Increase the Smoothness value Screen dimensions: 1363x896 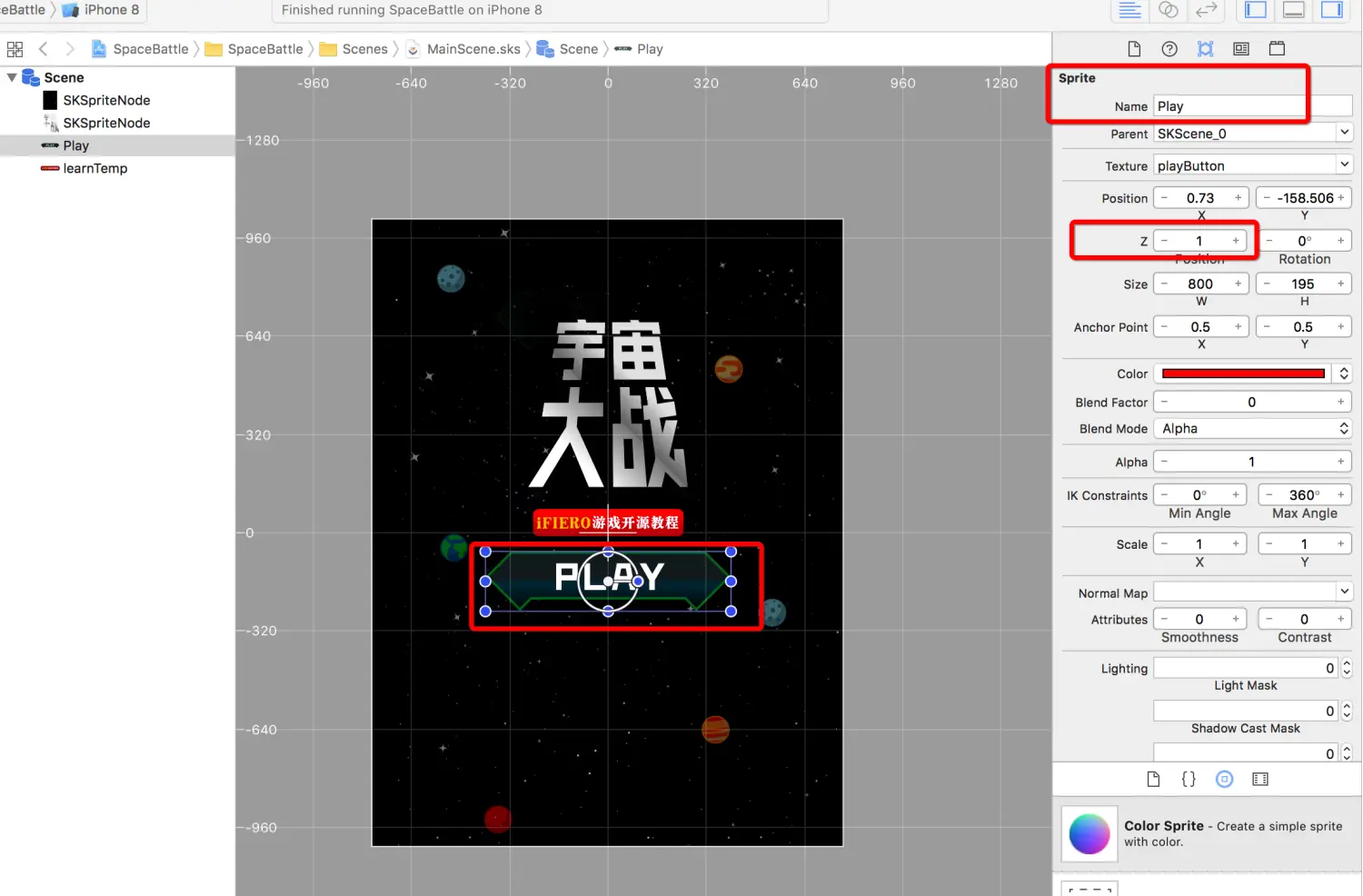click(x=1236, y=619)
